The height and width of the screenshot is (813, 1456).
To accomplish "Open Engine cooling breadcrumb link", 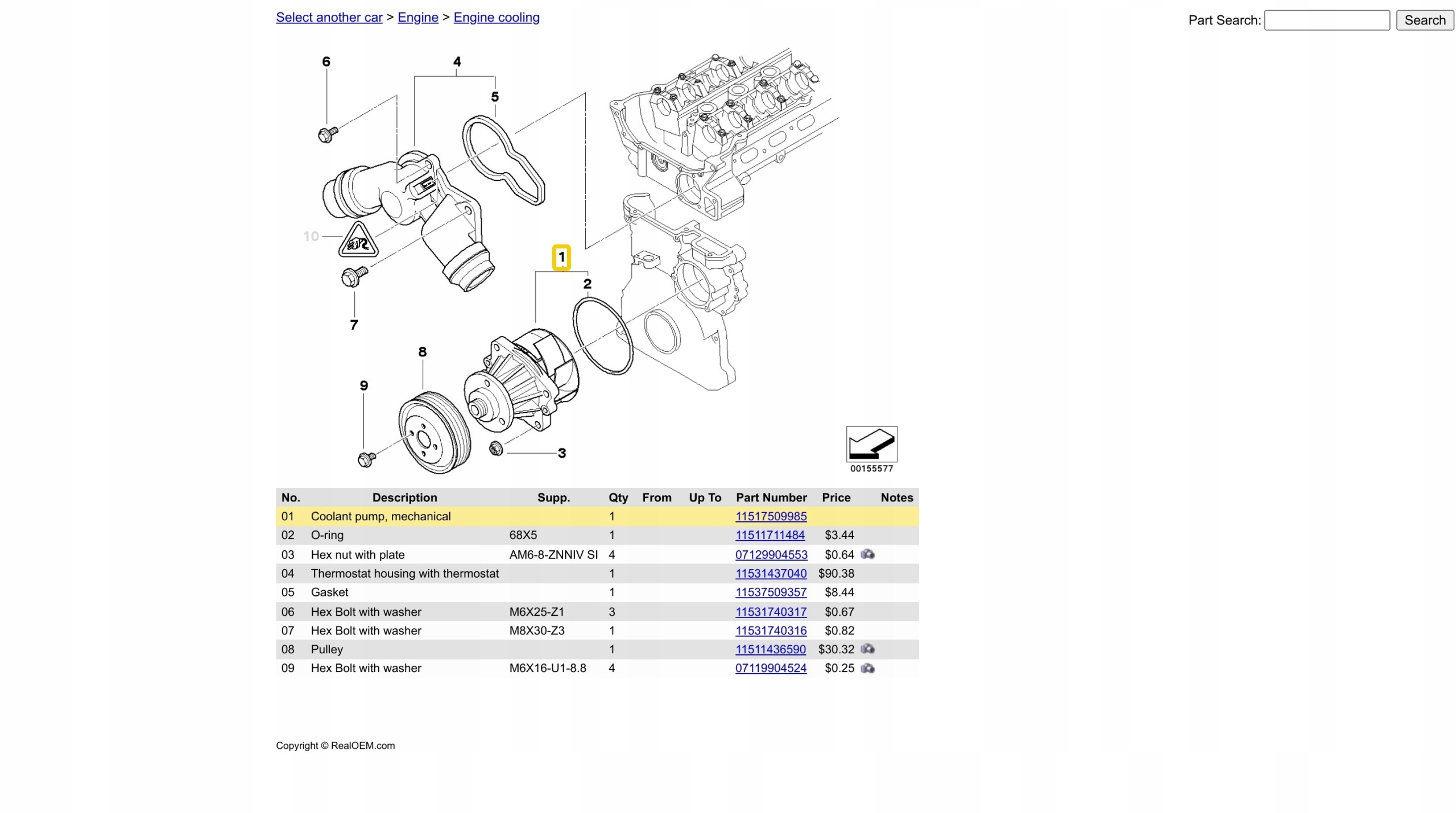I will [496, 18].
